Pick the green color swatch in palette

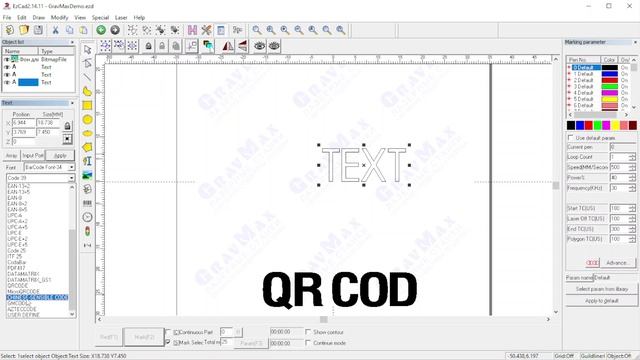[x=598, y=125]
